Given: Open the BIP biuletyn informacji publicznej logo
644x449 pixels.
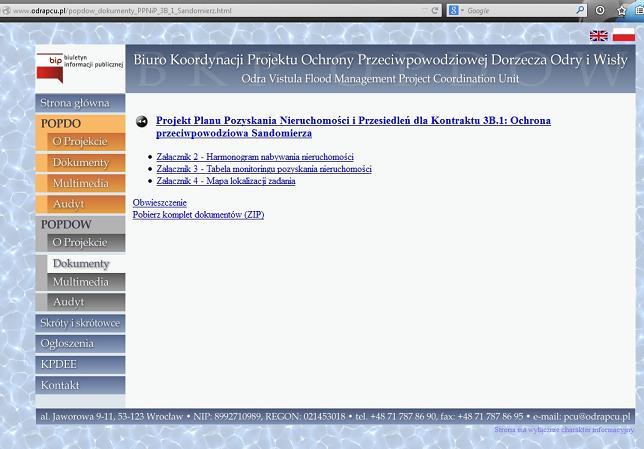Looking at the screenshot, I should pyautogui.click(x=80, y=68).
